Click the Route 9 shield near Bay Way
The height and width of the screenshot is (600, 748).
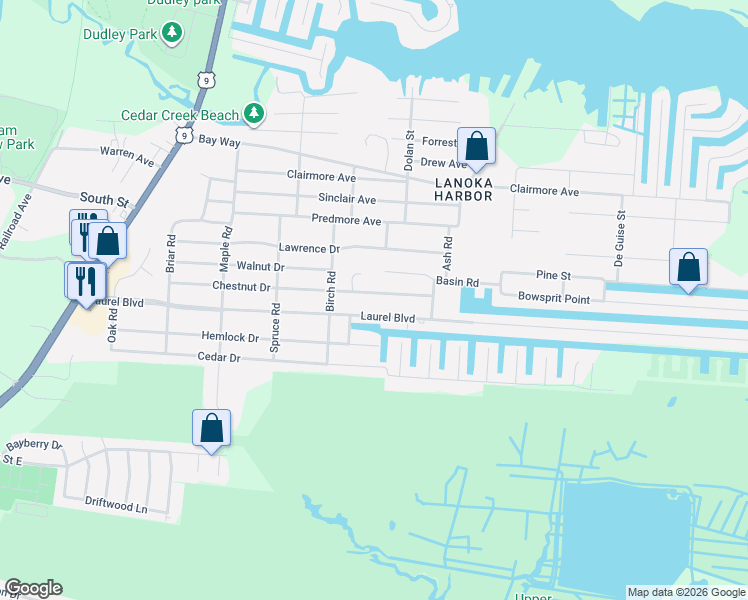184,135
